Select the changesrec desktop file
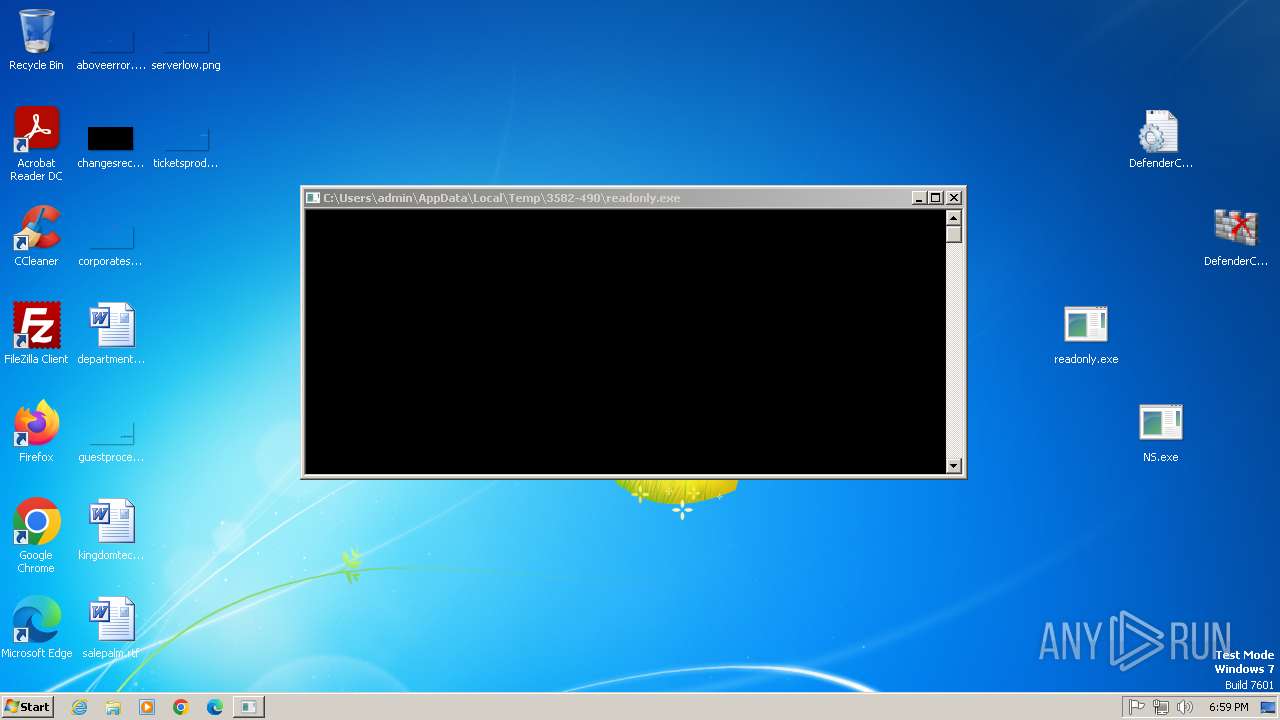Screen dimensions: 1280x720 pos(111,146)
